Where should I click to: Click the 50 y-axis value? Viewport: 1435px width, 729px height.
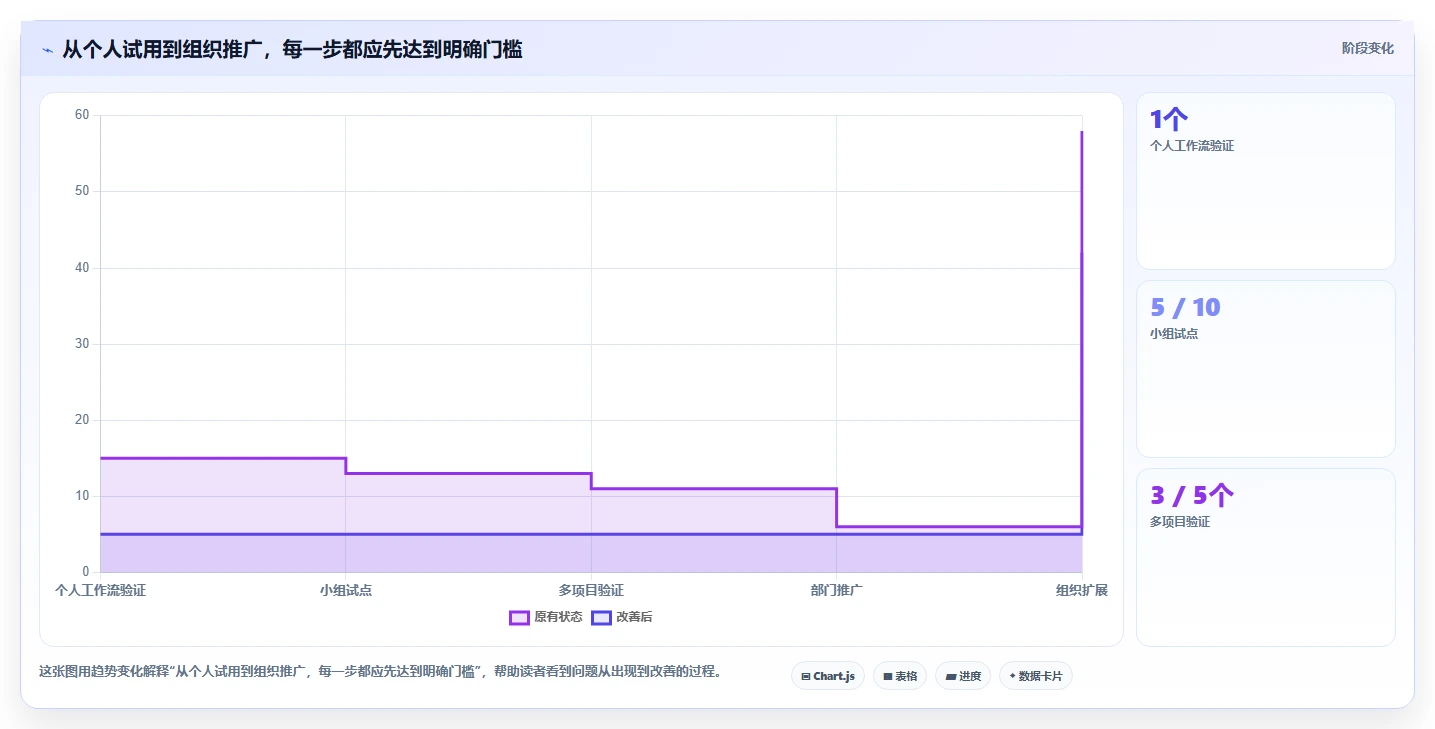(82, 191)
